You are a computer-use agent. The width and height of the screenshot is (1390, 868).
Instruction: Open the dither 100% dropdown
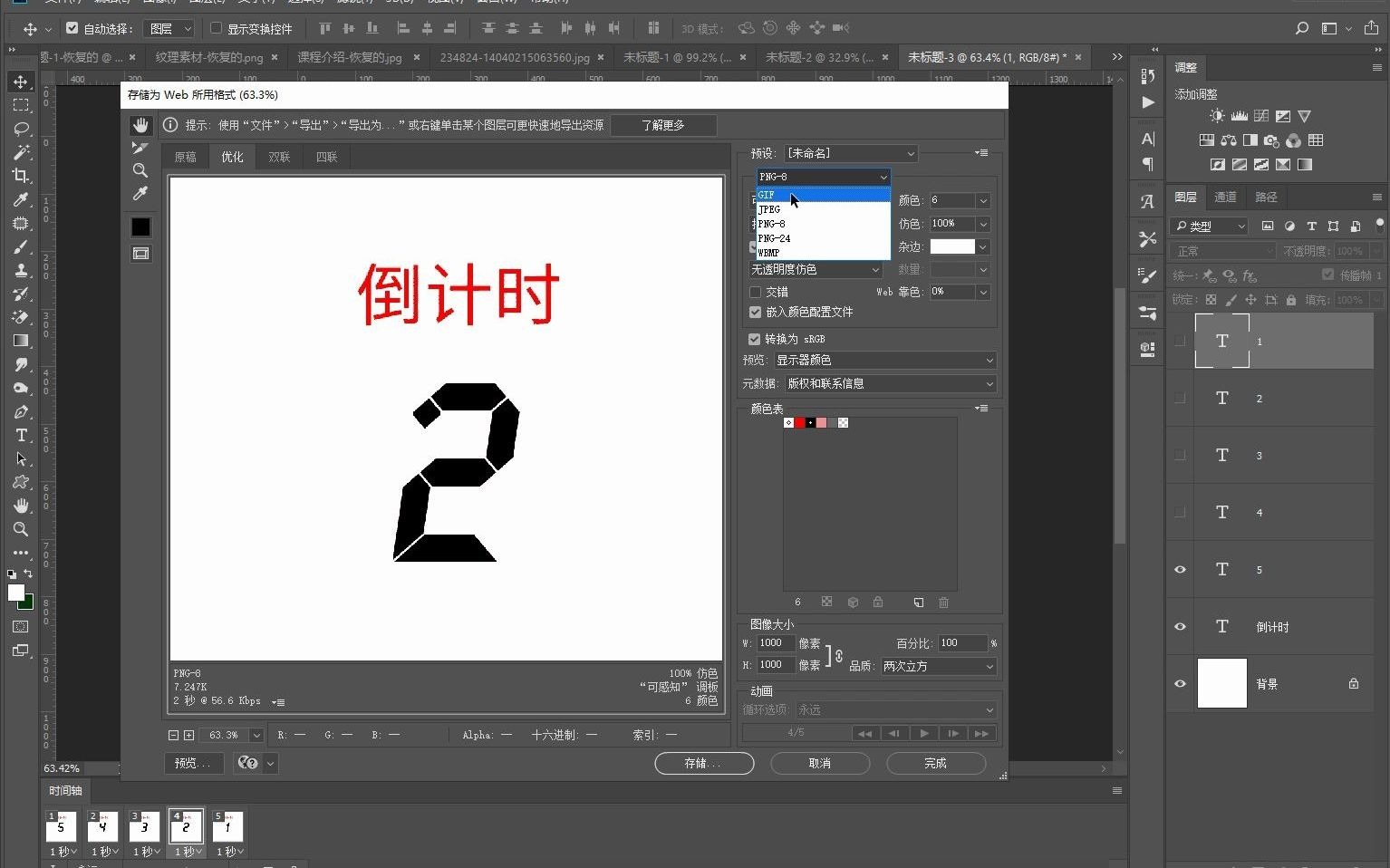point(983,224)
